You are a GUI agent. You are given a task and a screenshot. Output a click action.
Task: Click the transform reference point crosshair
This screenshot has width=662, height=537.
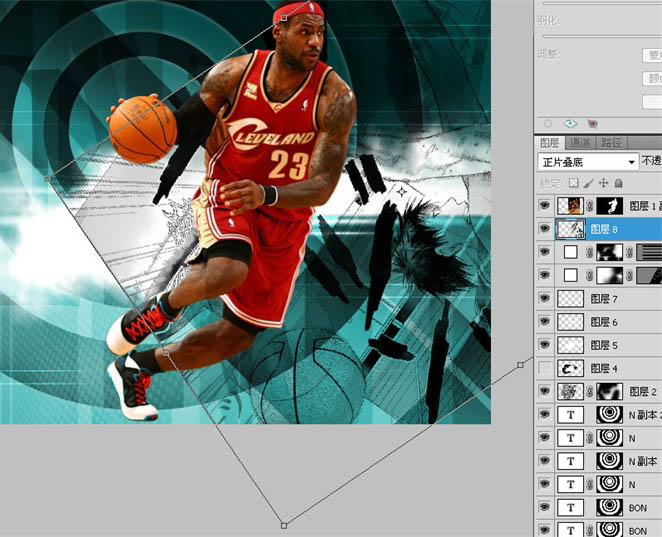coord(402,192)
